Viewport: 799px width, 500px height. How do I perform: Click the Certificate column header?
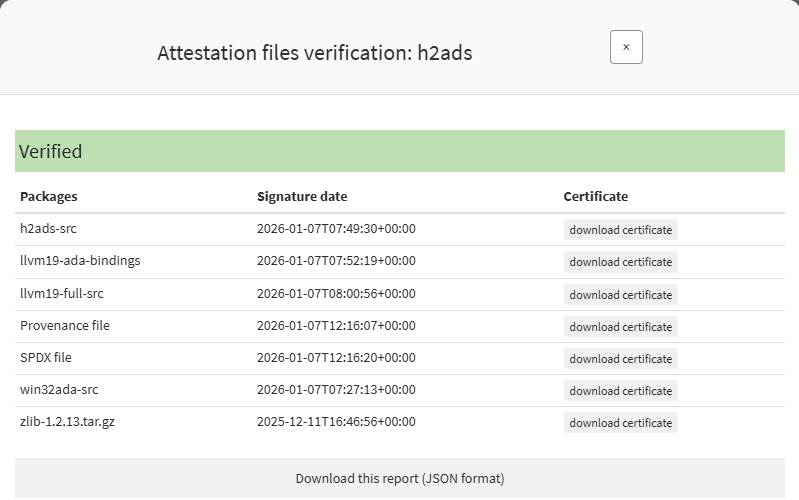click(595, 197)
